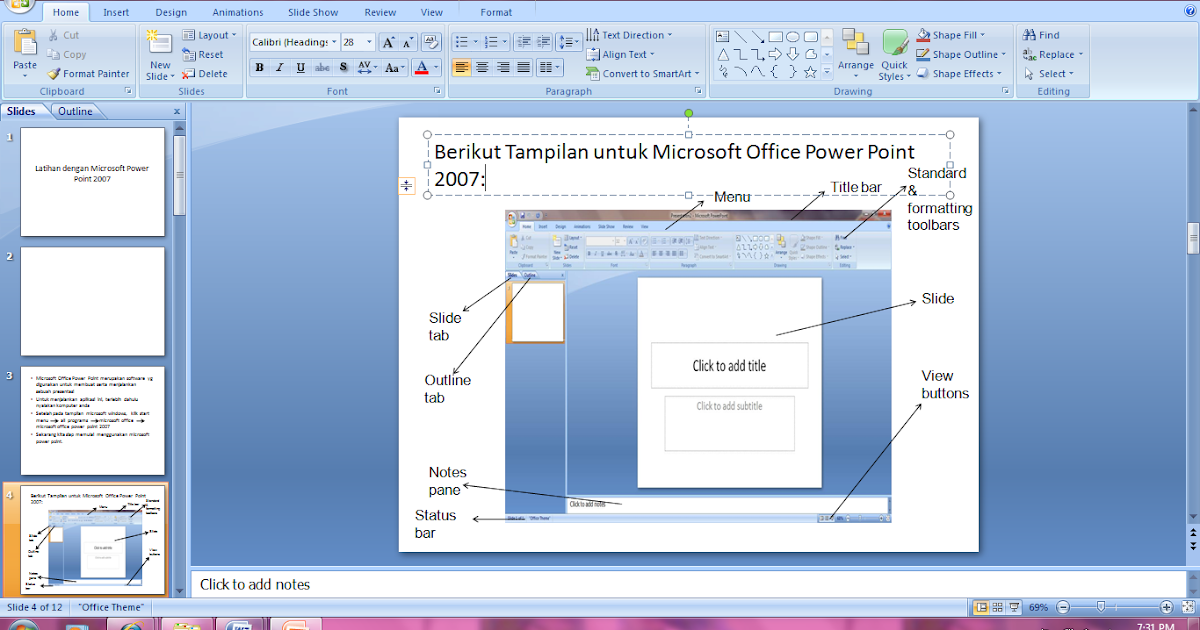Open Shape Fill options
1200x630 pixels.
(950, 35)
